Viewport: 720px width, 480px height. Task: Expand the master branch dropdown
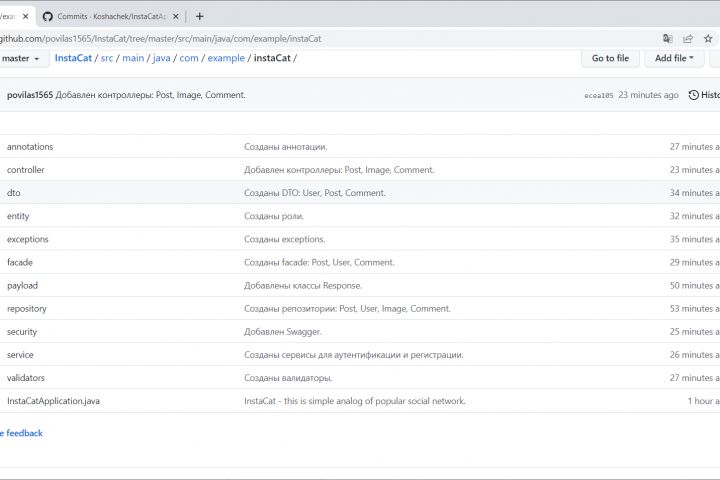coord(20,58)
